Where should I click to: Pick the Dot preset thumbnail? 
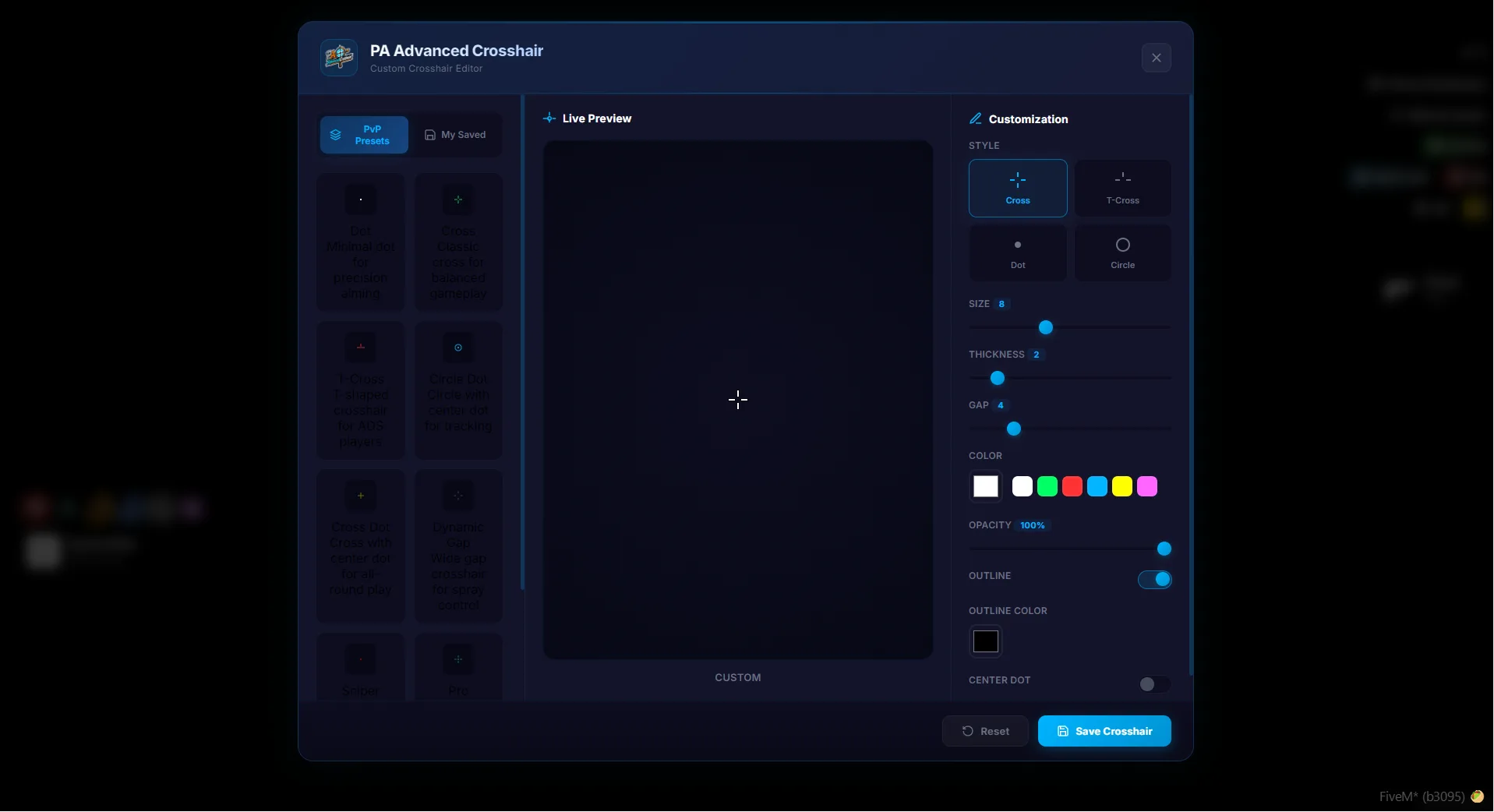coord(361,199)
